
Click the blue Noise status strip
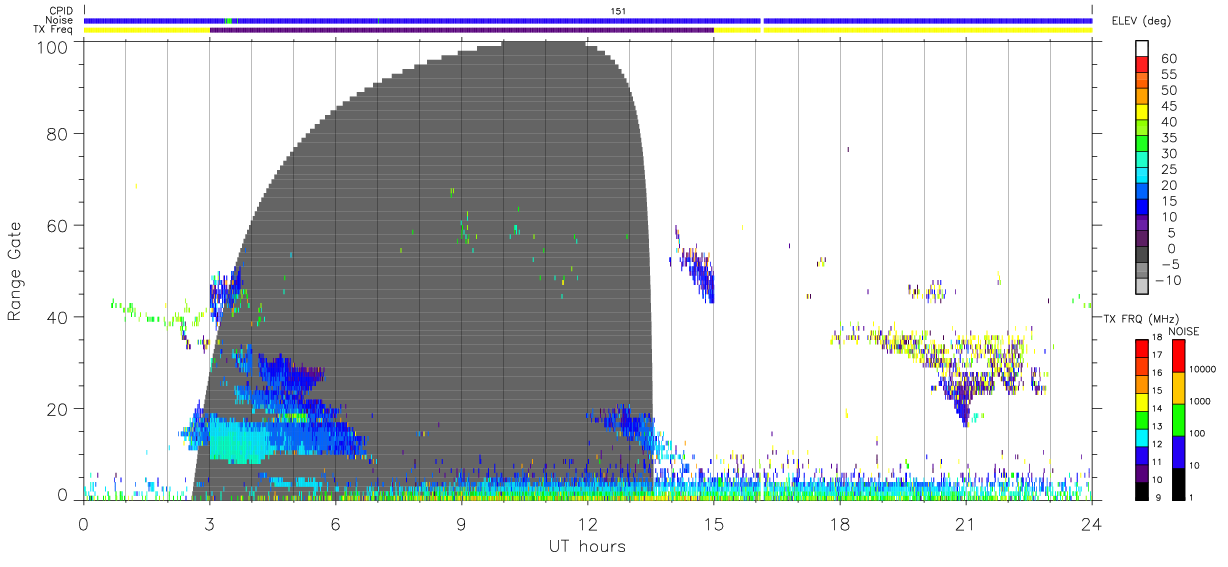click(588, 20)
